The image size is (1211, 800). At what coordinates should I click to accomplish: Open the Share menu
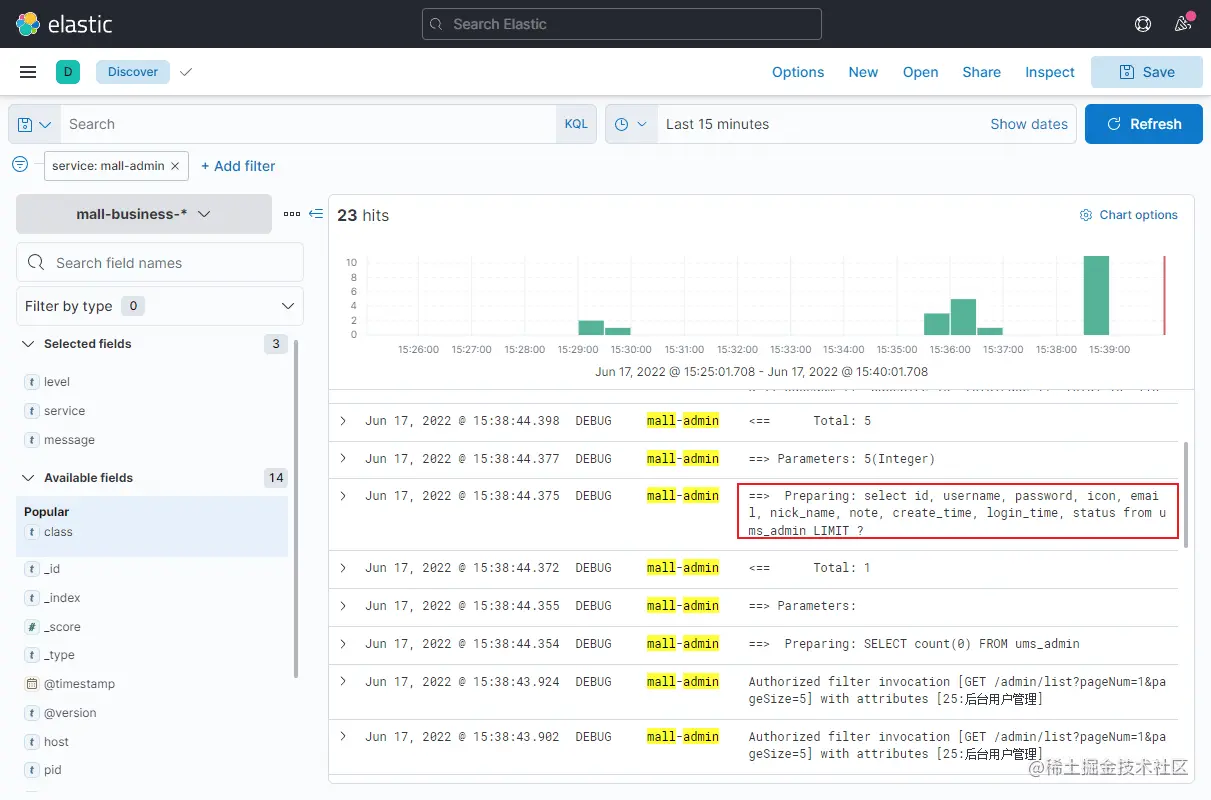click(x=981, y=72)
